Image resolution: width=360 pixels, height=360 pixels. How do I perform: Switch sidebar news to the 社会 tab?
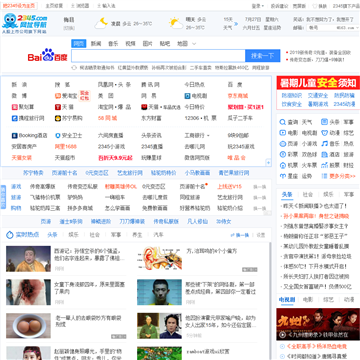[308, 194]
